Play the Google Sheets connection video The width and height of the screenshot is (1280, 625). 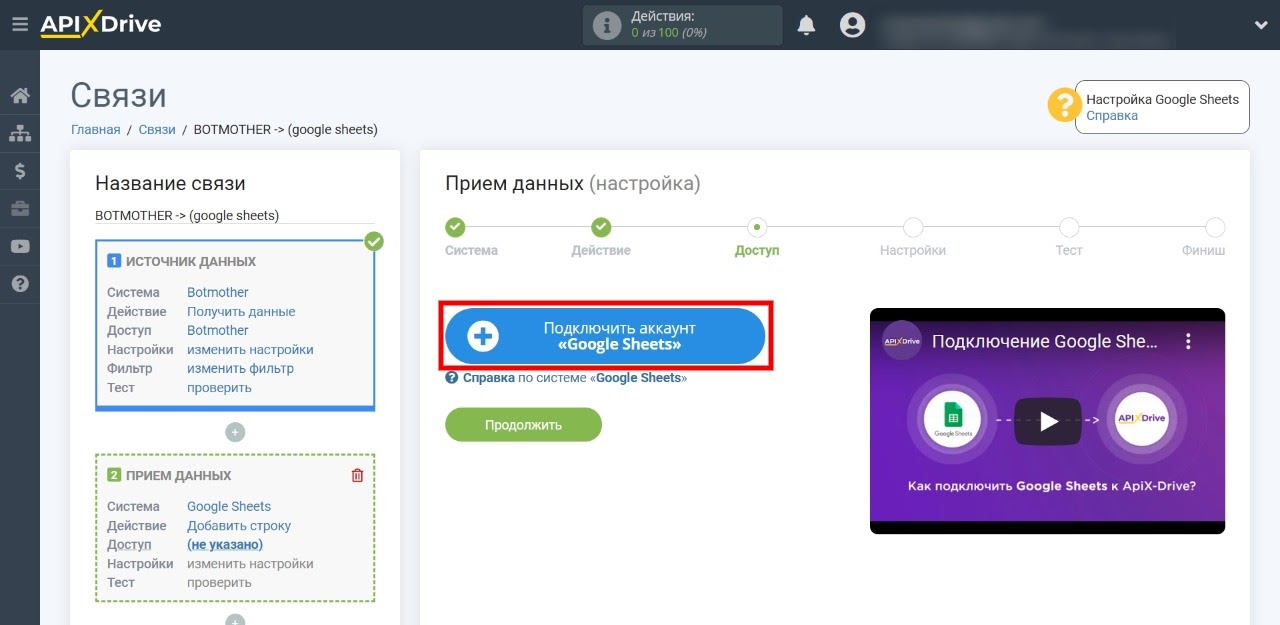[x=1047, y=421]
